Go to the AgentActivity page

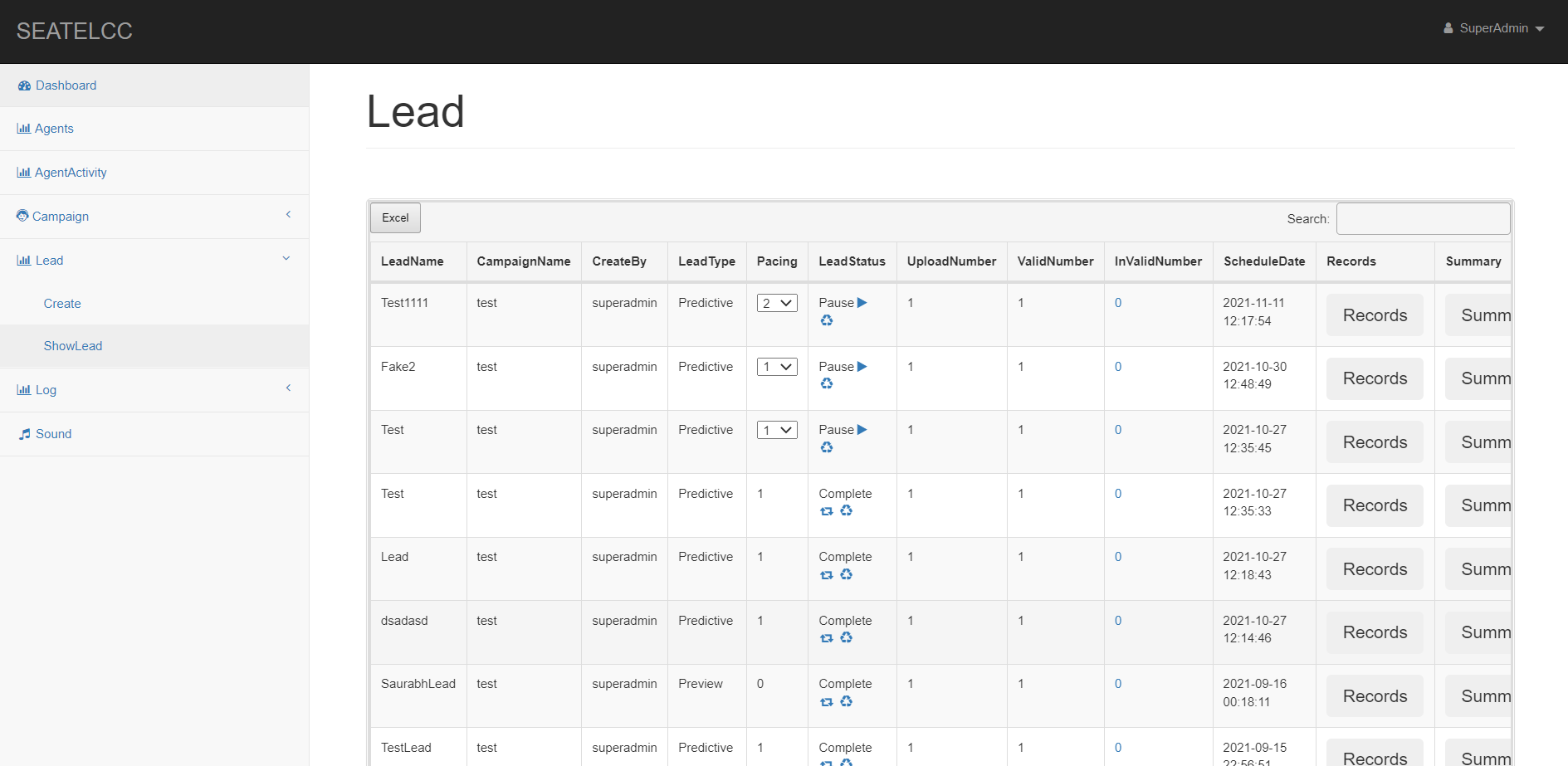click(71, 173)
